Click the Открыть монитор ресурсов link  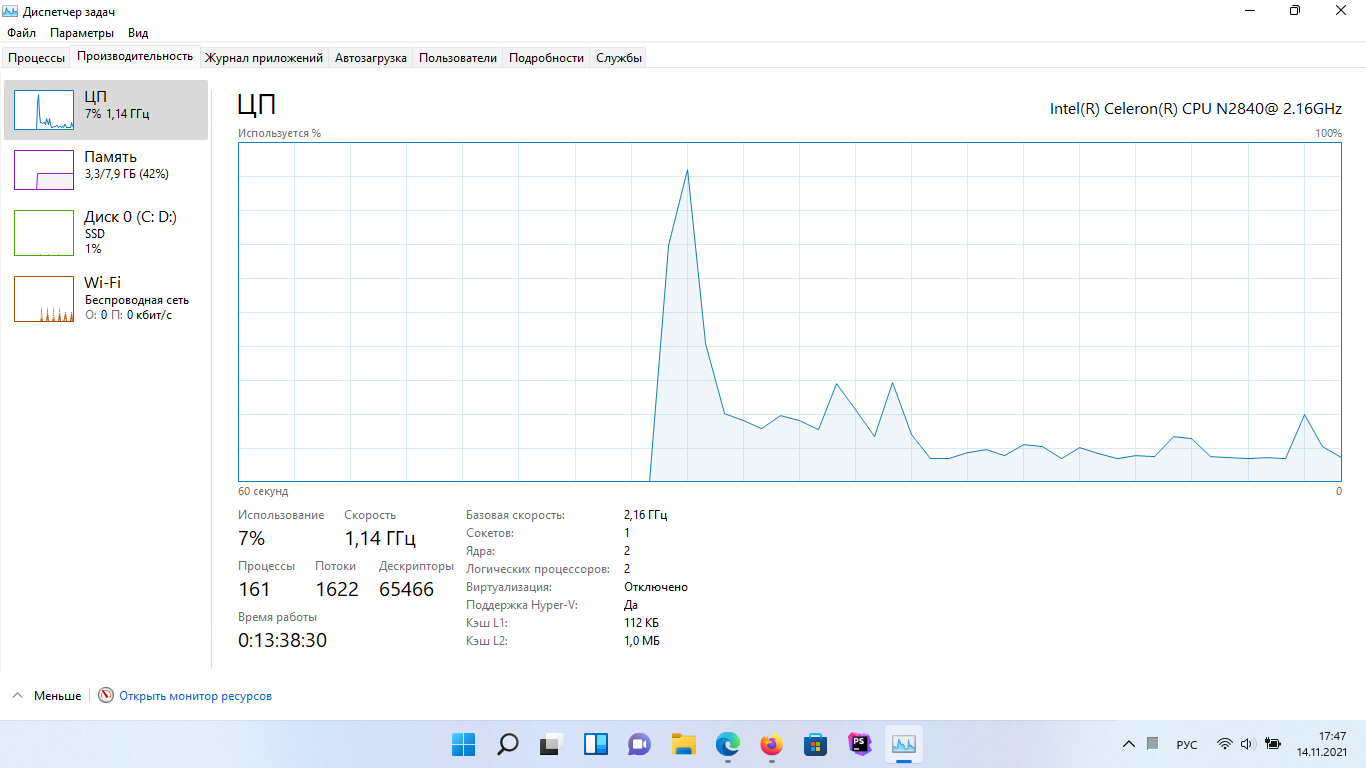(195, 696)
